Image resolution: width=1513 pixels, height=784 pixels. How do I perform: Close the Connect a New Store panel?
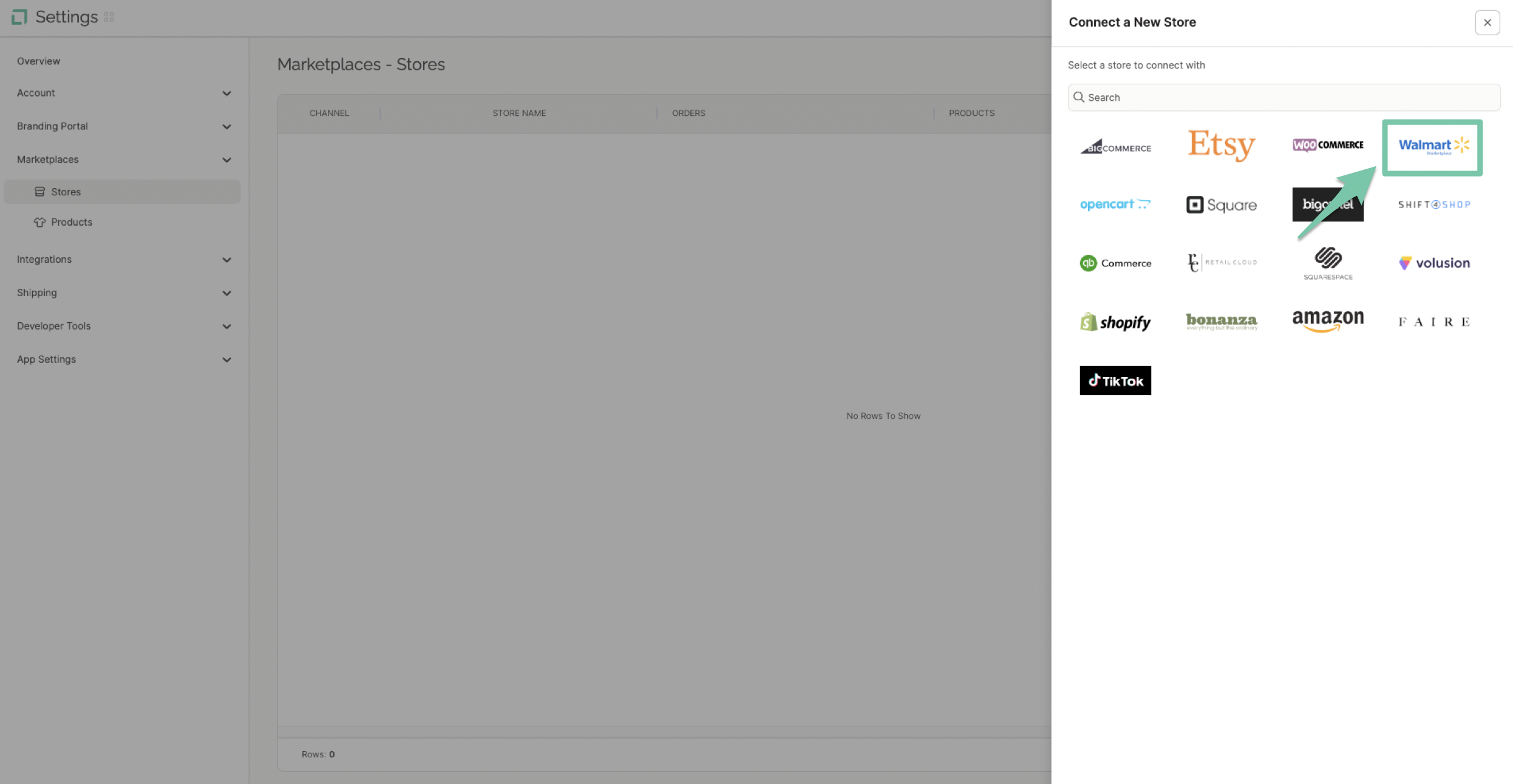(x=1487, y=22)
